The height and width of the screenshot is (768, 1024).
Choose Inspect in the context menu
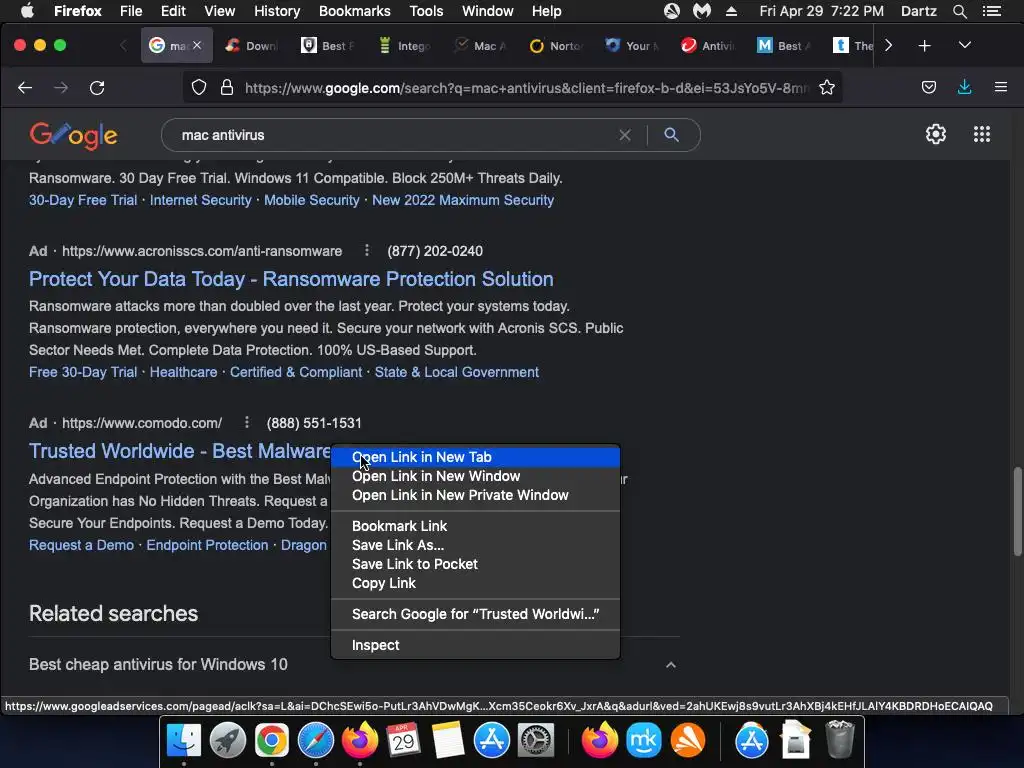coord(475,645)
